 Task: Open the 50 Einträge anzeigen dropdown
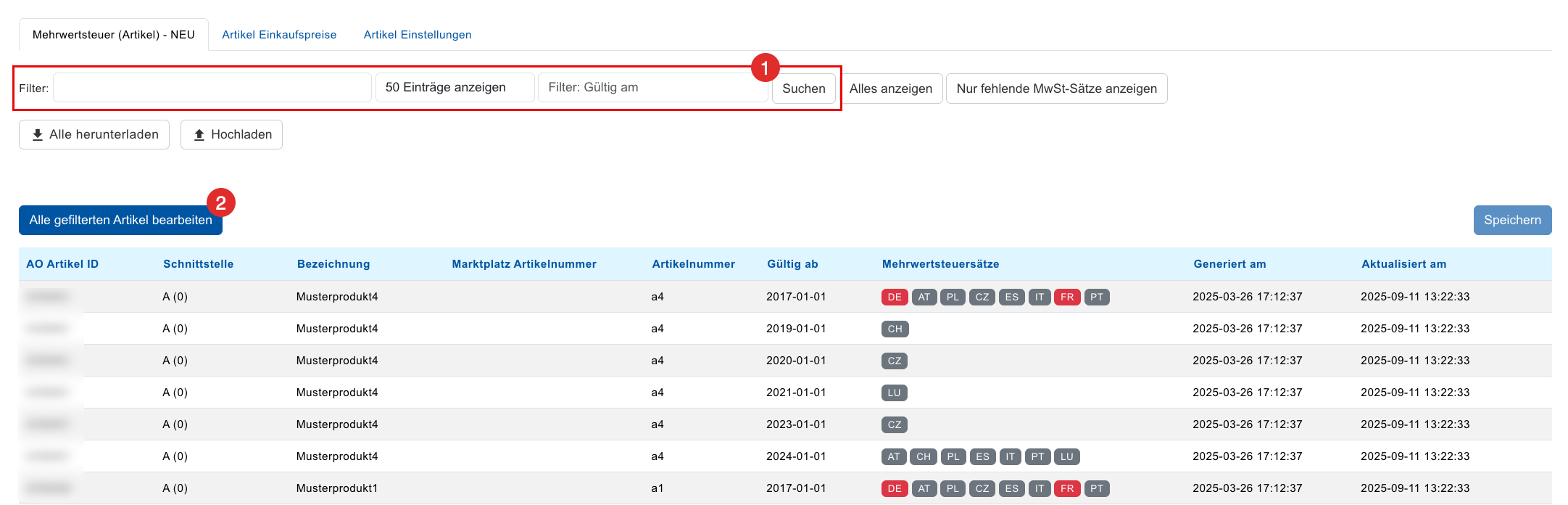tap(455, 88)
